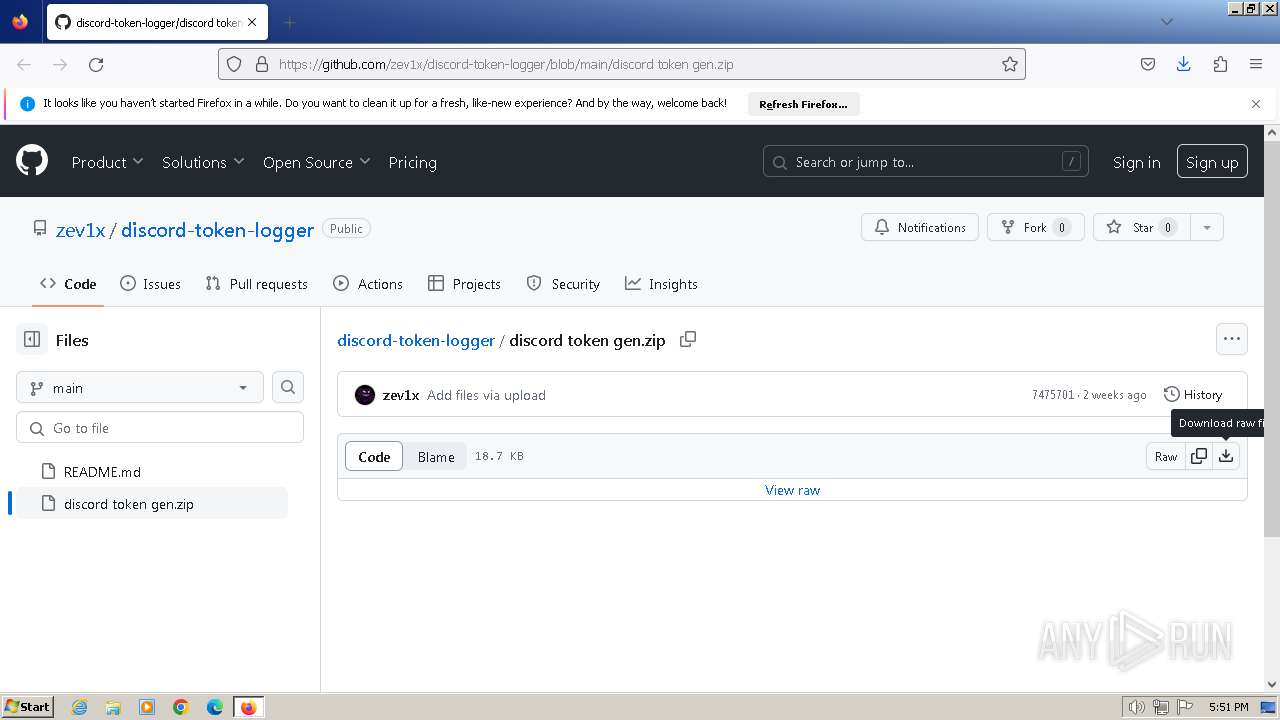This screenshot has width=1280, height=720.
Task: Click the Sign up button
Action: (1212, 162)
